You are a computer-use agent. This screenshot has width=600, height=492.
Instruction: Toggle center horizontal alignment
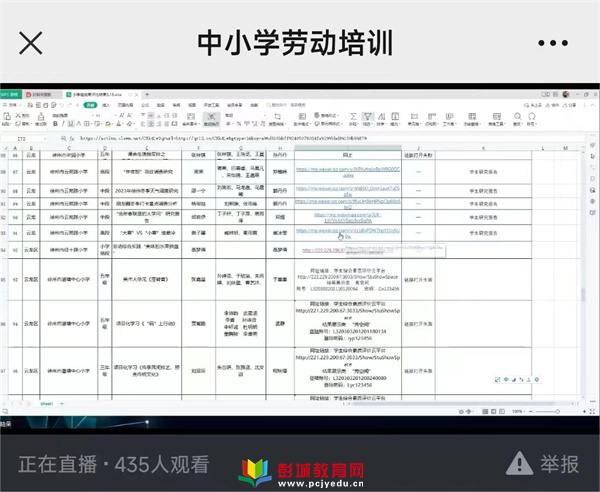[151, 124]
